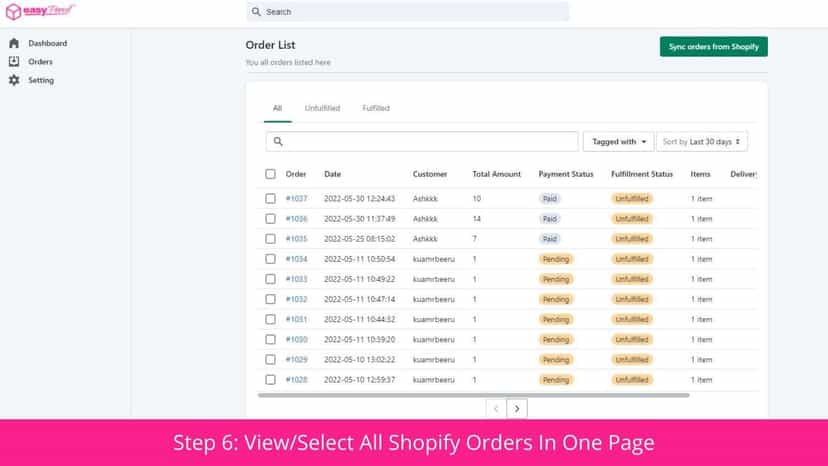The height and width of the screenshot is (466, 828).
Task: Go to previous page of orders
Action: click(496, 408)
